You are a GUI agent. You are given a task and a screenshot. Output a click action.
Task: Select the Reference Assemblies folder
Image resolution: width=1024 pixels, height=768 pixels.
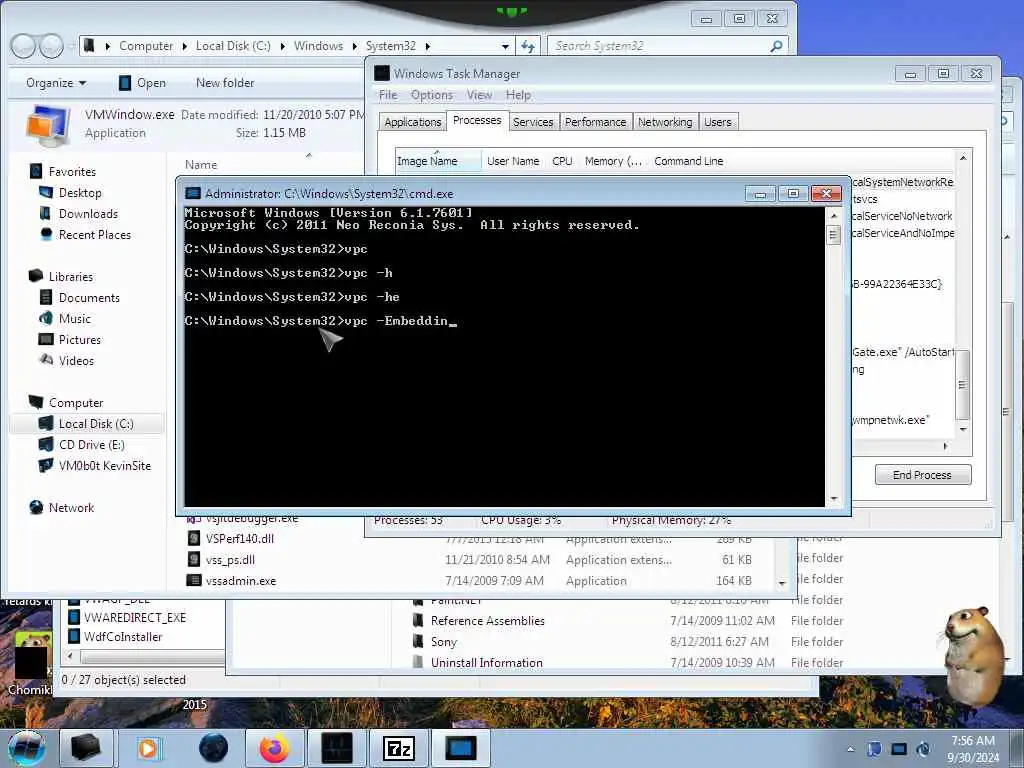click(x=487, y=620)
